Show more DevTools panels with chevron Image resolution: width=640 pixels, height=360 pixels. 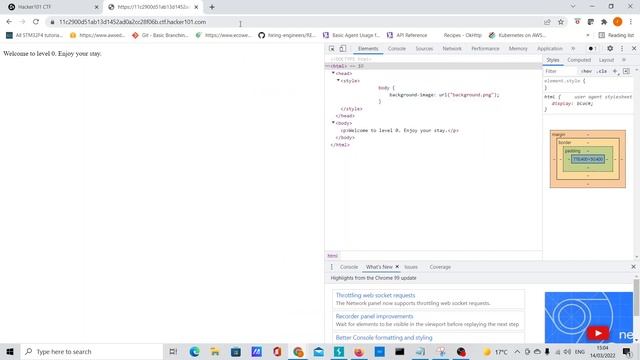pyautogui.click(x=573, y=49)
